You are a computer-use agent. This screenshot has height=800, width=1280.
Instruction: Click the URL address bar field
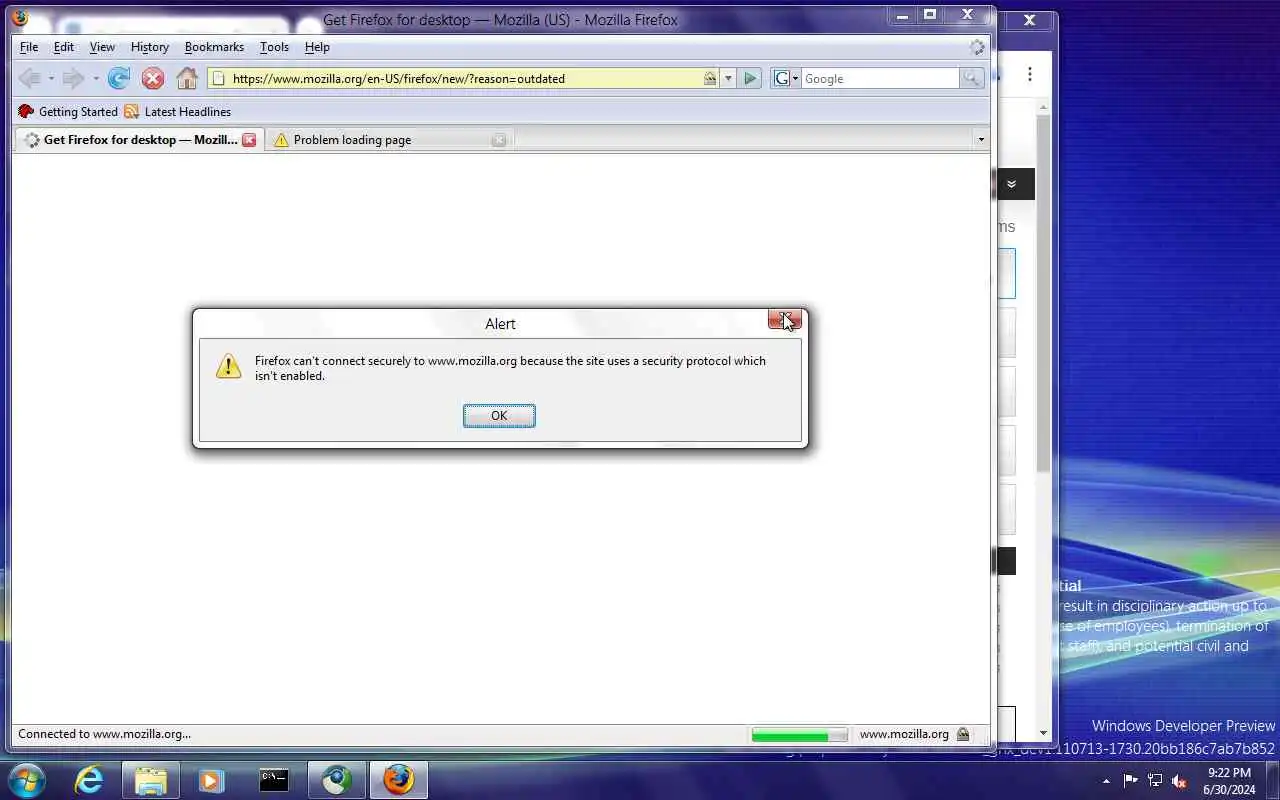coord(464,78)
